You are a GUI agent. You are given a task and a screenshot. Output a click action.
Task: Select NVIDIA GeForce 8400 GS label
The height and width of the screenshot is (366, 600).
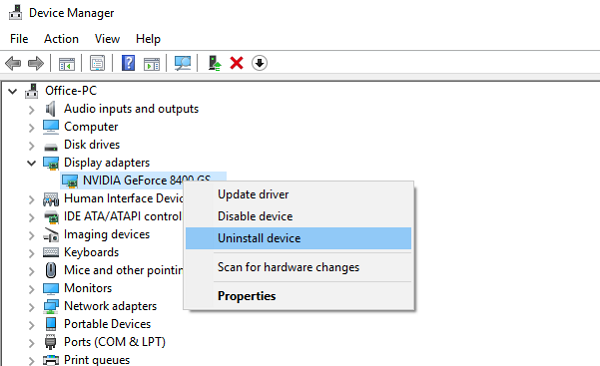pos(147,180)
